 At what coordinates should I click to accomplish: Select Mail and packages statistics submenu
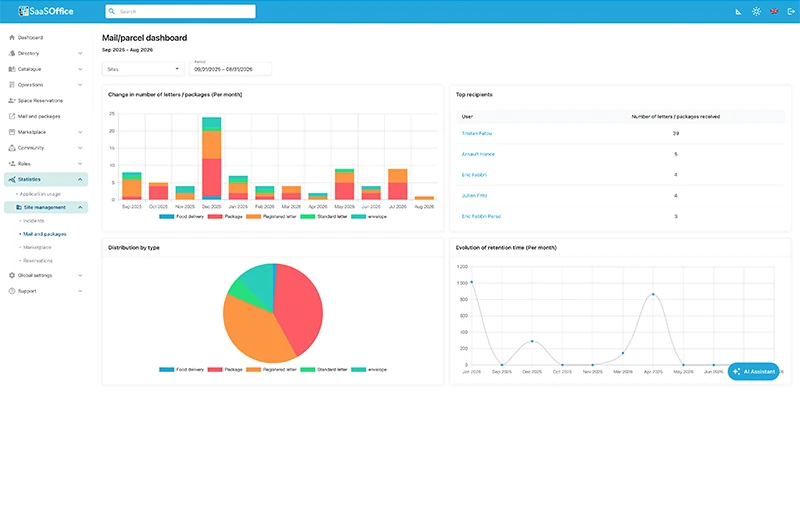[44, 234]
